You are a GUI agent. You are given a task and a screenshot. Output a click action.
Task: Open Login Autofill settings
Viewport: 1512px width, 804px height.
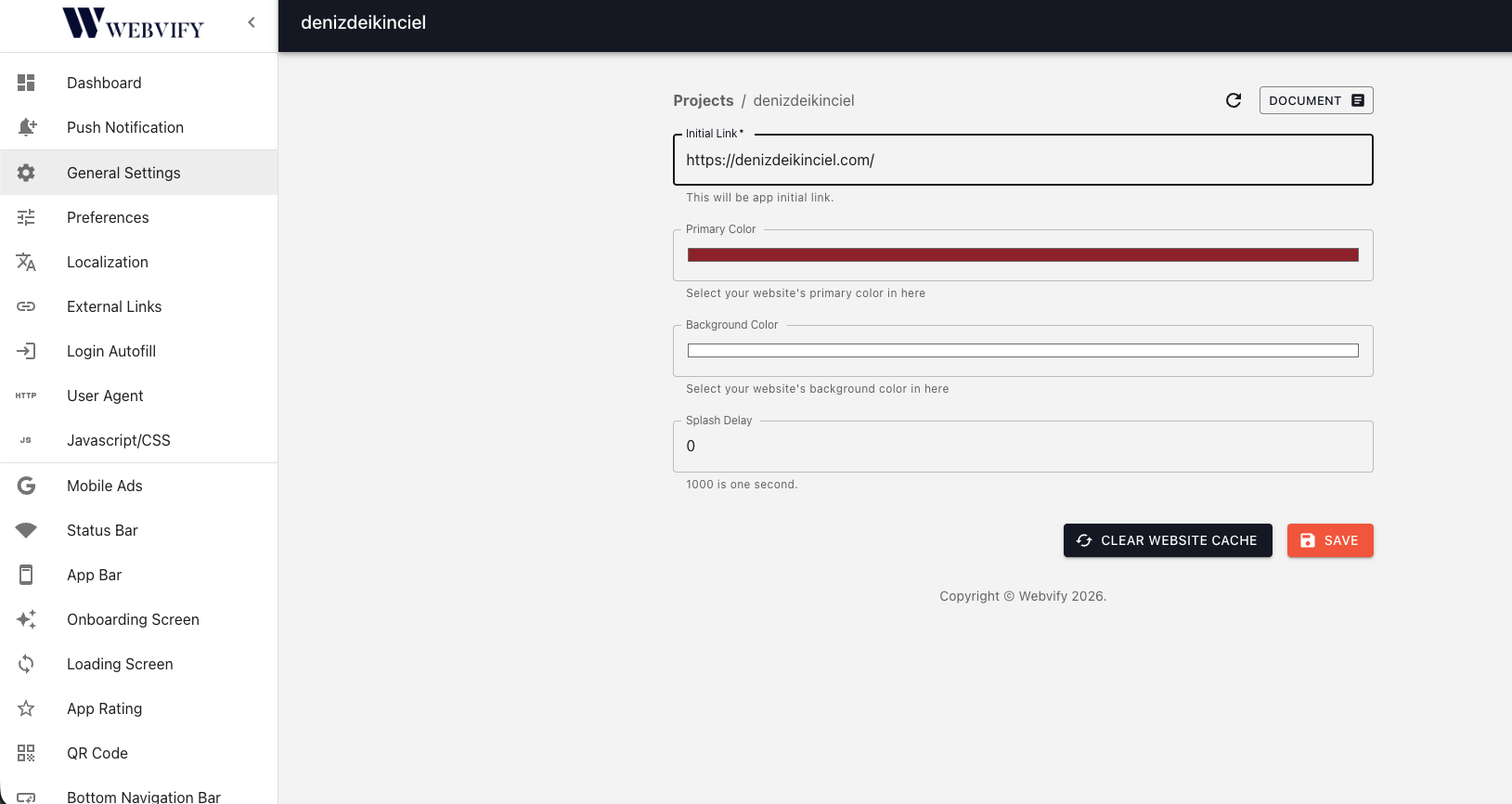click(x=138, y=351)
